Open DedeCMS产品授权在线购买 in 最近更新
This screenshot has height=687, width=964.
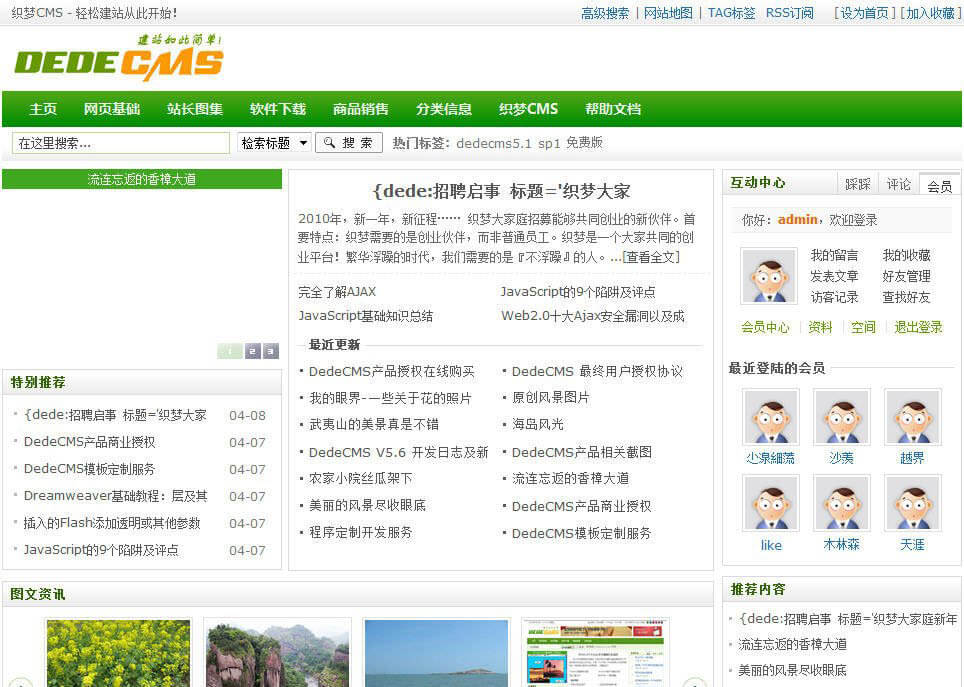391,371
